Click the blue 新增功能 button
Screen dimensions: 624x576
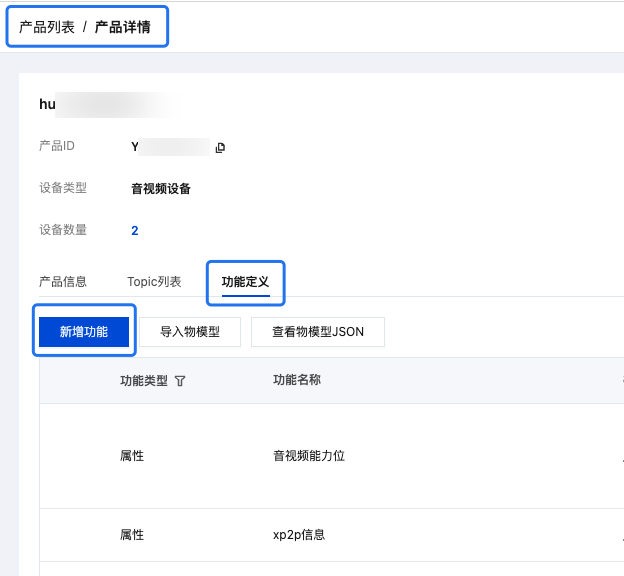pos(84,332)
